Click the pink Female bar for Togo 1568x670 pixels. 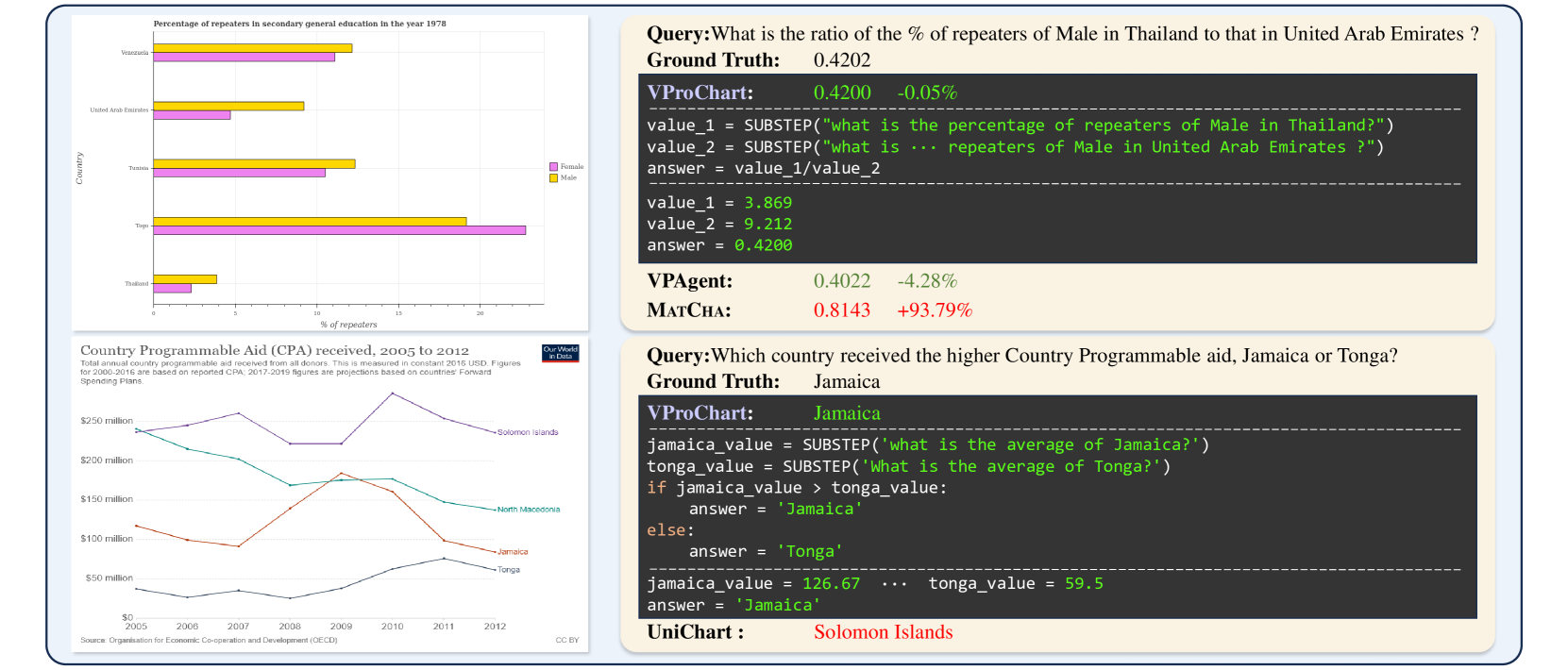point(340,230)
